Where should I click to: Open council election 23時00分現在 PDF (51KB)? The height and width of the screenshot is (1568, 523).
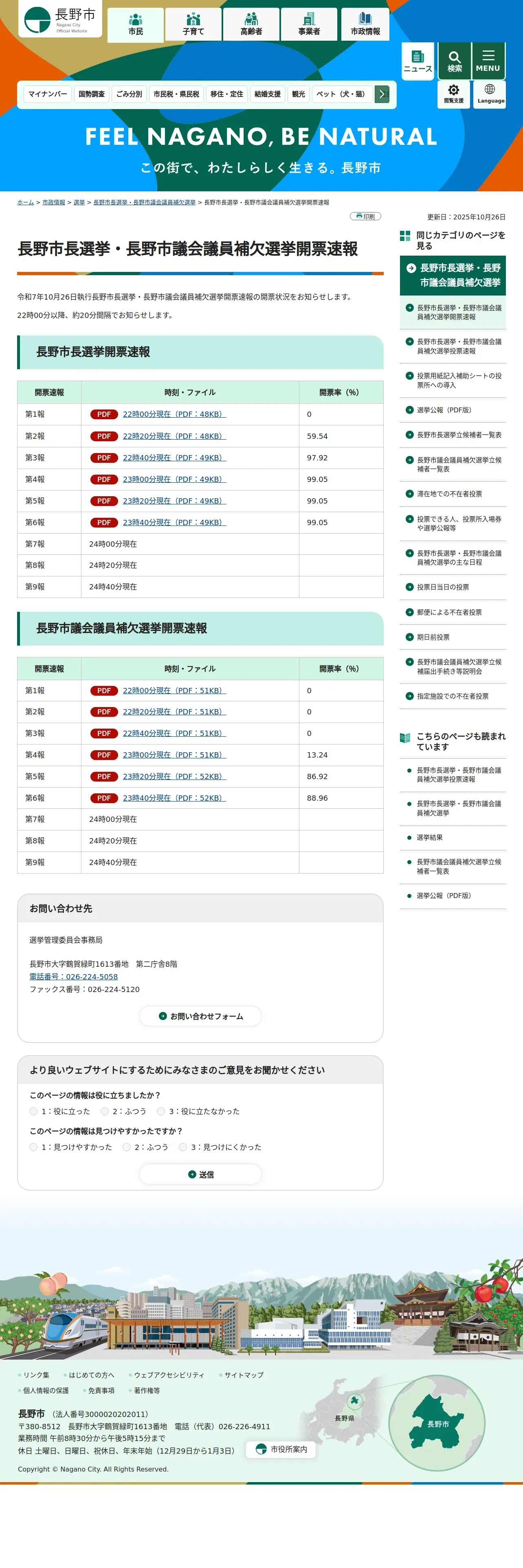[174, 755]
